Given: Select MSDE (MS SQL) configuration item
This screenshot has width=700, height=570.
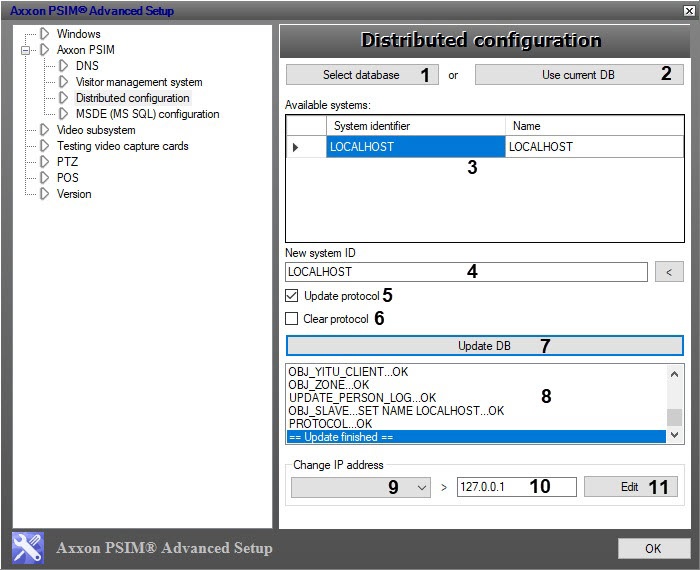Looking at the screenshot, I should [x=147, y=114].
